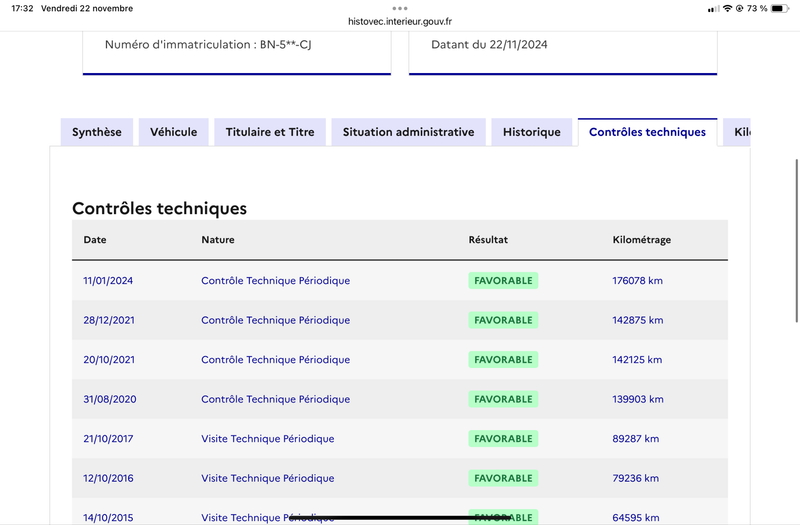Screen dimensions: 800x525
Task: Click Contrôle Technique Périodique in 28/12/2021 row
Action: pyautogui.click(x=276, y=320)
